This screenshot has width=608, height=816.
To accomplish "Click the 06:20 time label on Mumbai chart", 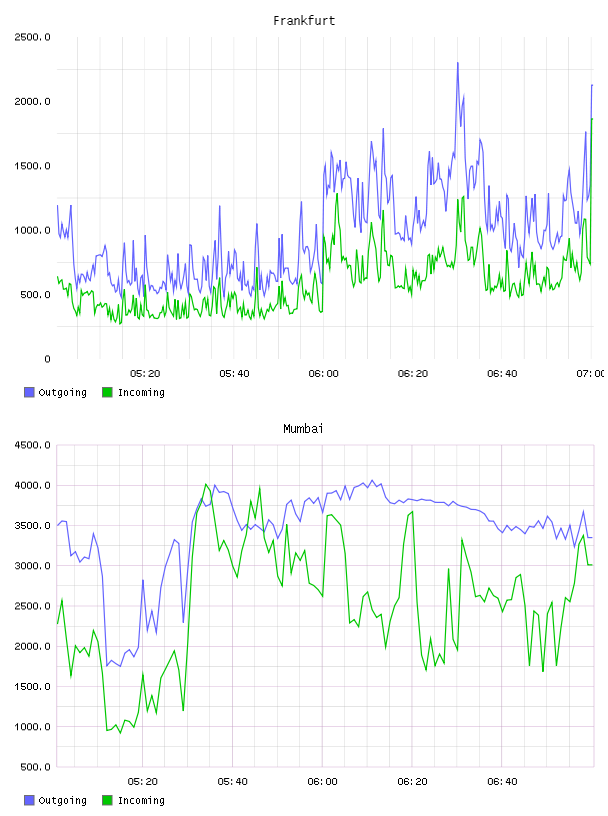I will pyautogui.click(x=412, y=782).
